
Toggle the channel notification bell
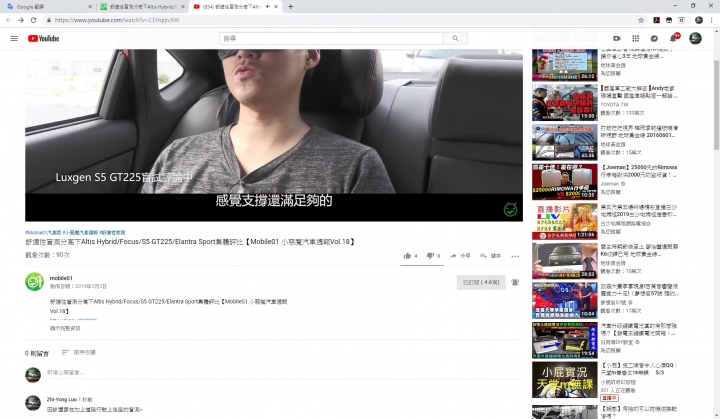(x=515, y=283)
